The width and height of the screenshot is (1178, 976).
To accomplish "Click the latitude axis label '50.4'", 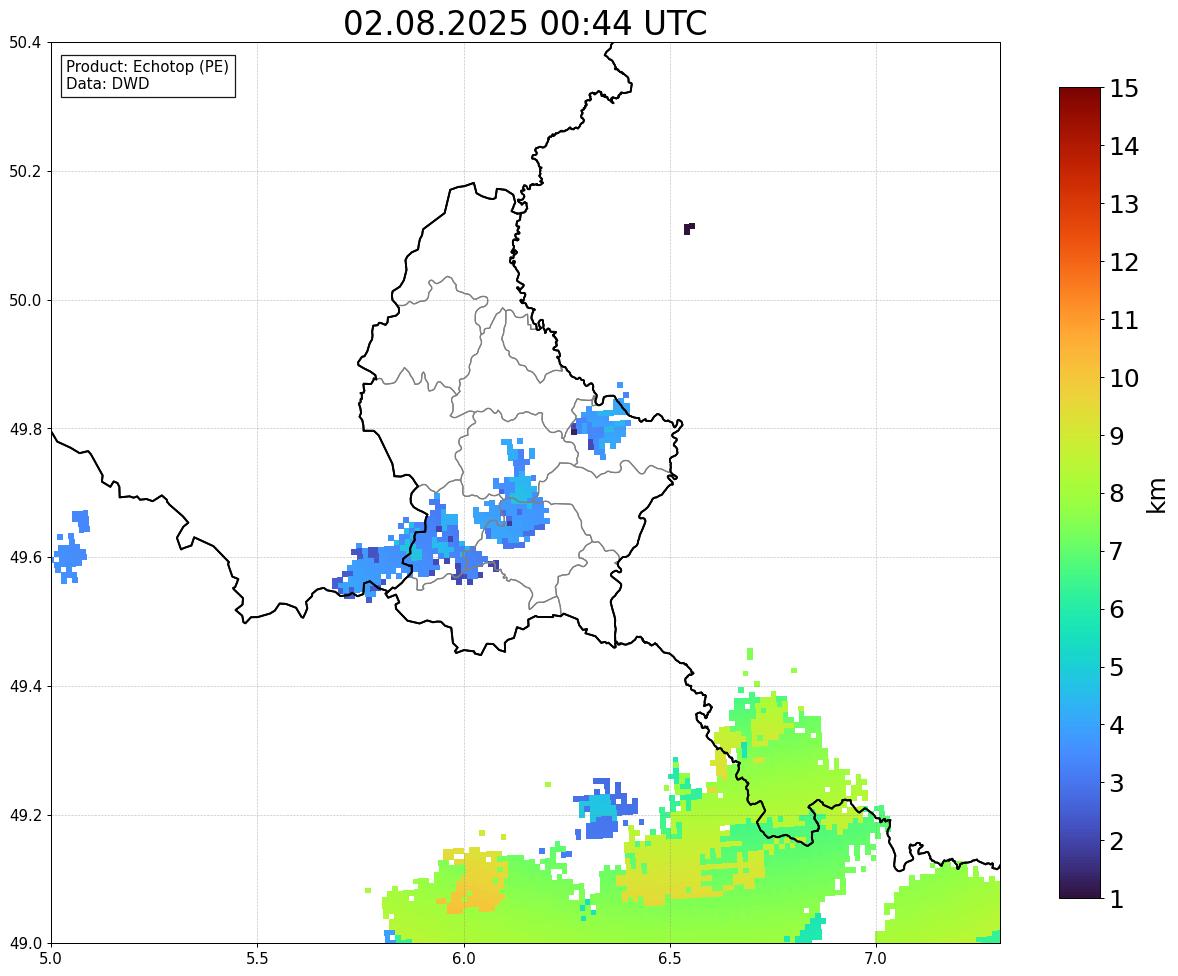I will point(25,43).
